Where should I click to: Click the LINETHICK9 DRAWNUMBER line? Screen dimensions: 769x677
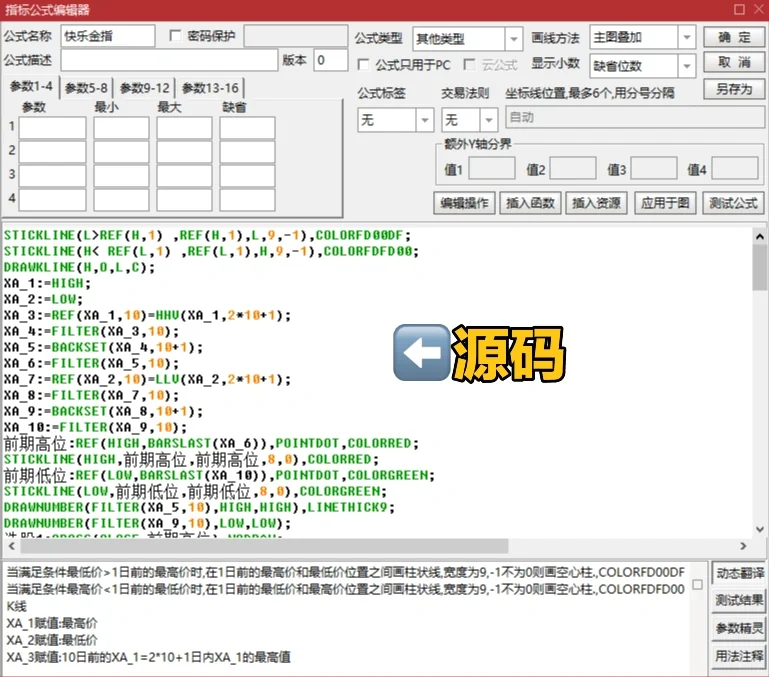click(x=199, y=507)
